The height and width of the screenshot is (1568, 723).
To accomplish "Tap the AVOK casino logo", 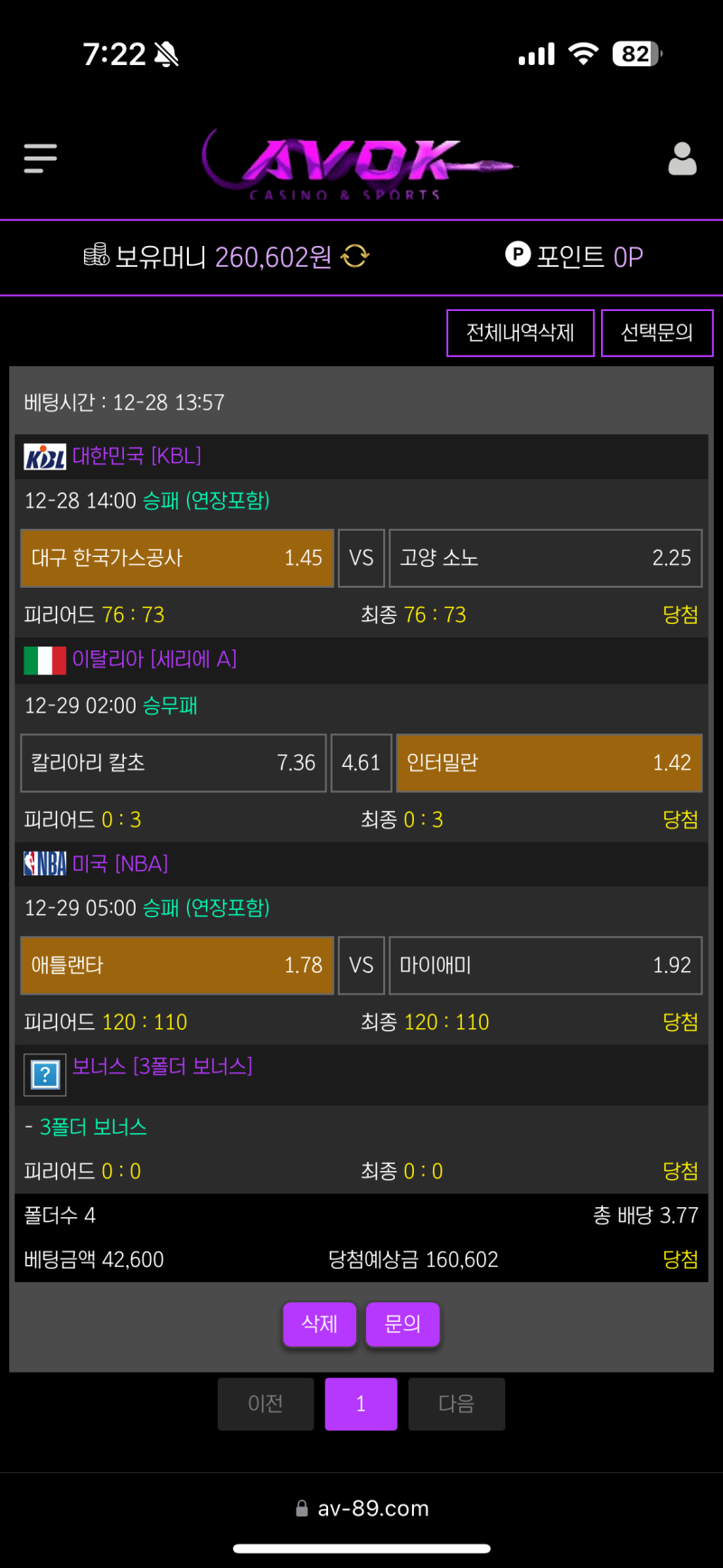I will [x=361, y=165].
